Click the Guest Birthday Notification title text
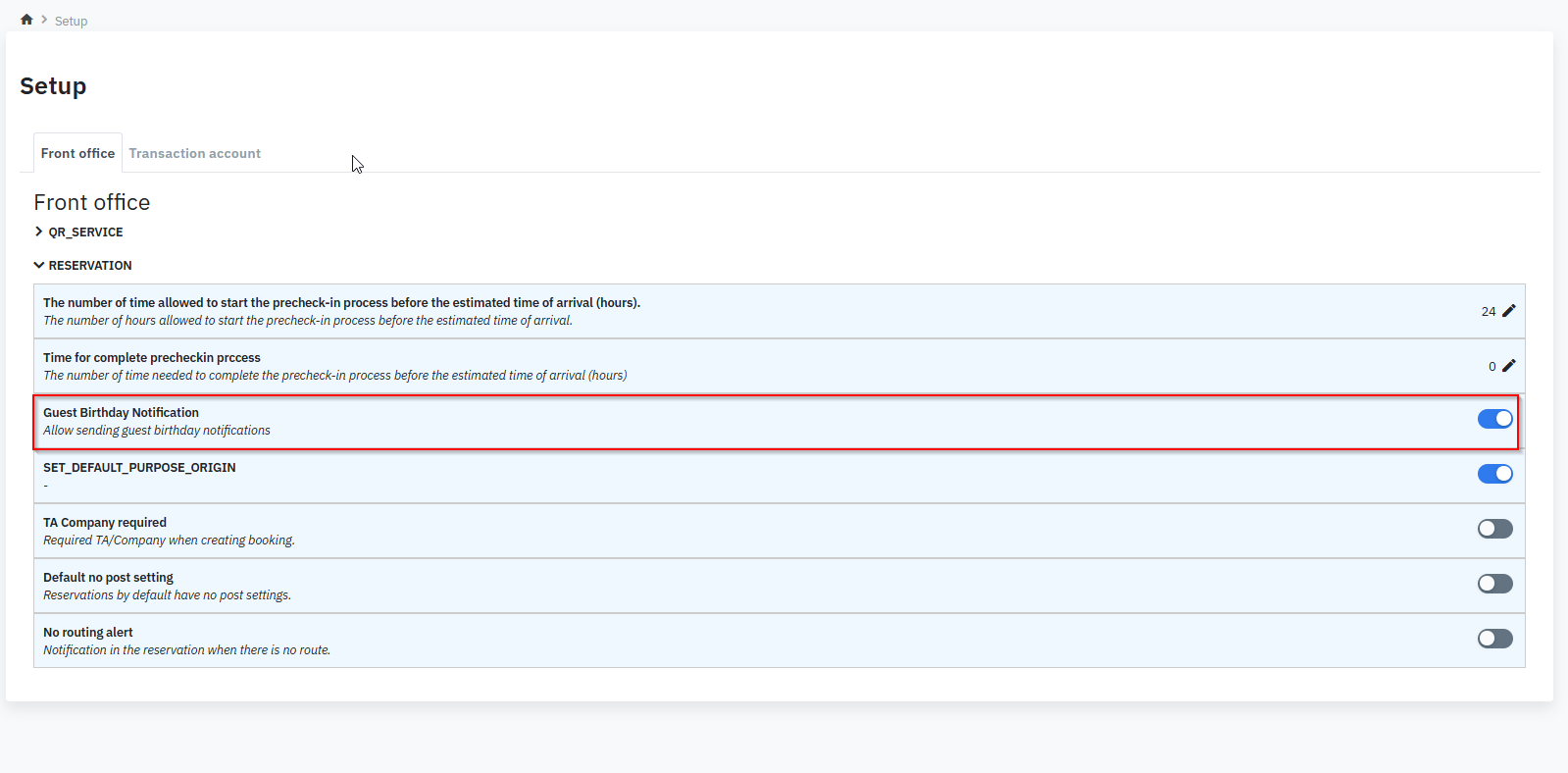 click(121, 413)
